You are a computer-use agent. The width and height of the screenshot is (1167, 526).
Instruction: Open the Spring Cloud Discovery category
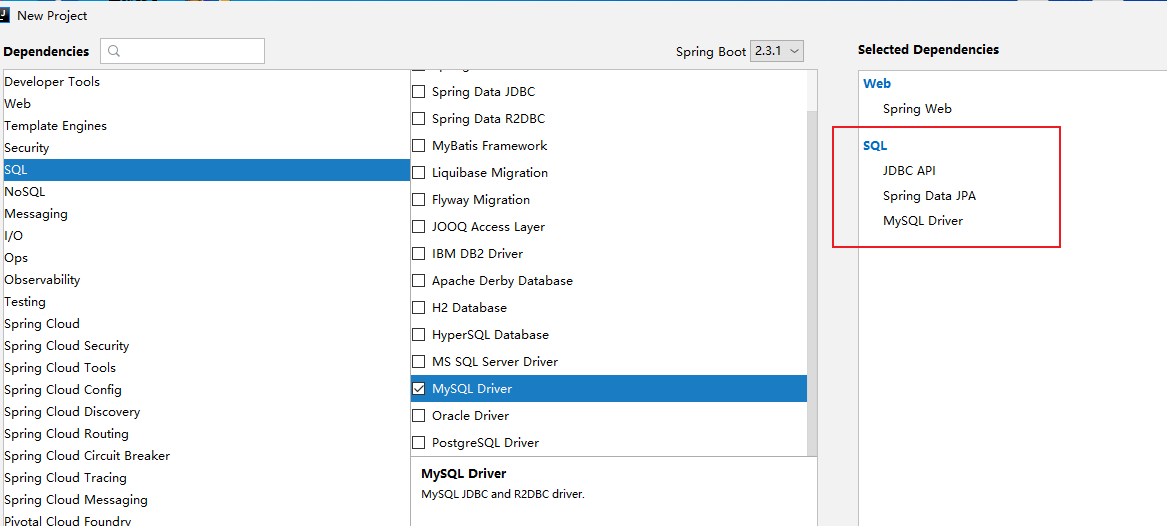(205, 411)
